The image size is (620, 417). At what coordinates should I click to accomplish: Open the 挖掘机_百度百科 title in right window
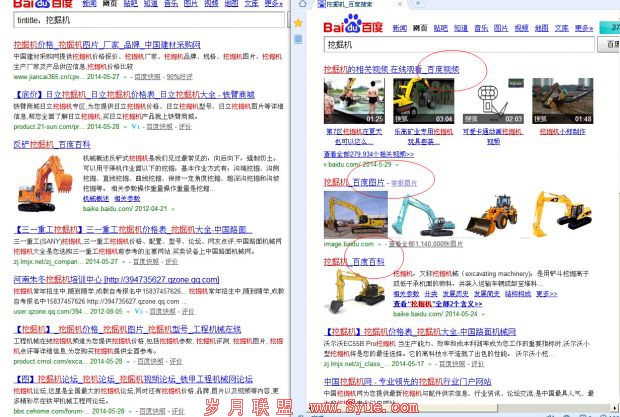[x=354, y=262]
